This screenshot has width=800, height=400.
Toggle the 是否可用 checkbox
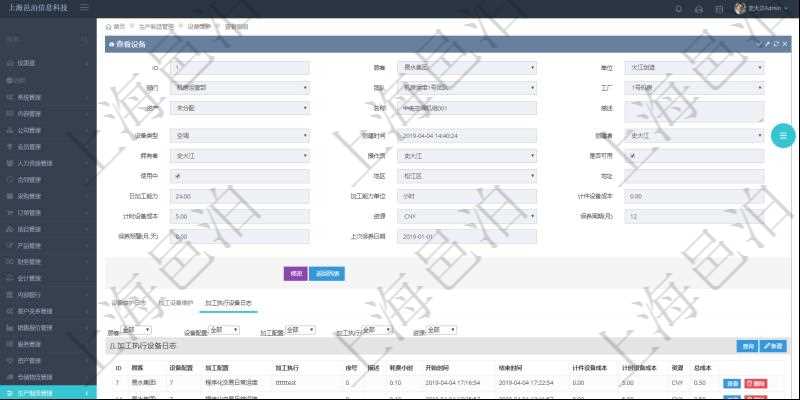tap(631, 156)
